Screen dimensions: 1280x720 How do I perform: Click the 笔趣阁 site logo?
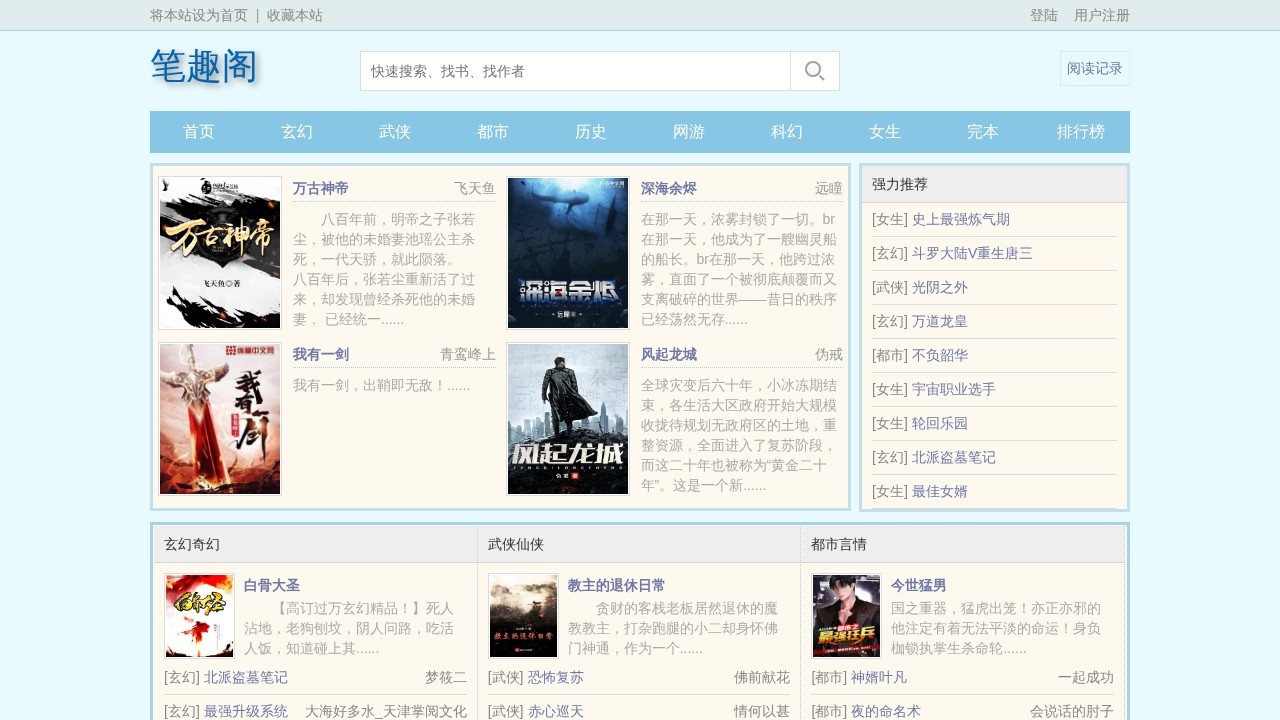click(x=205, y=67)
